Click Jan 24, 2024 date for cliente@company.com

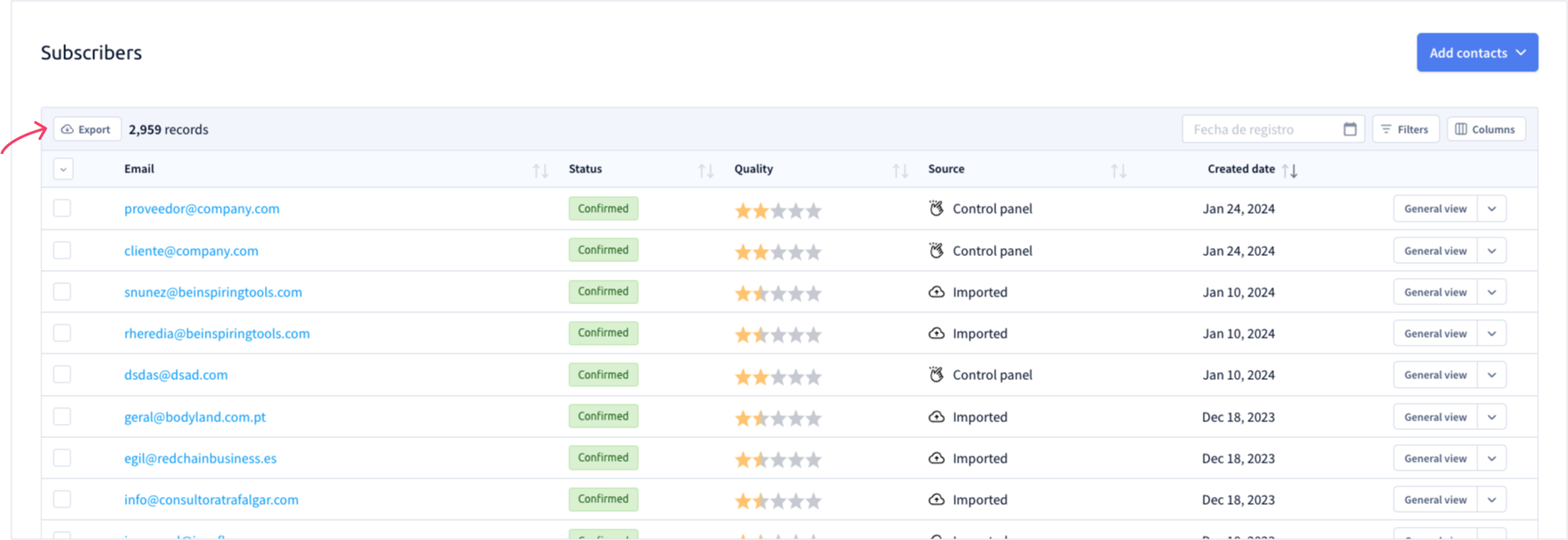[x=1239, y=251]
